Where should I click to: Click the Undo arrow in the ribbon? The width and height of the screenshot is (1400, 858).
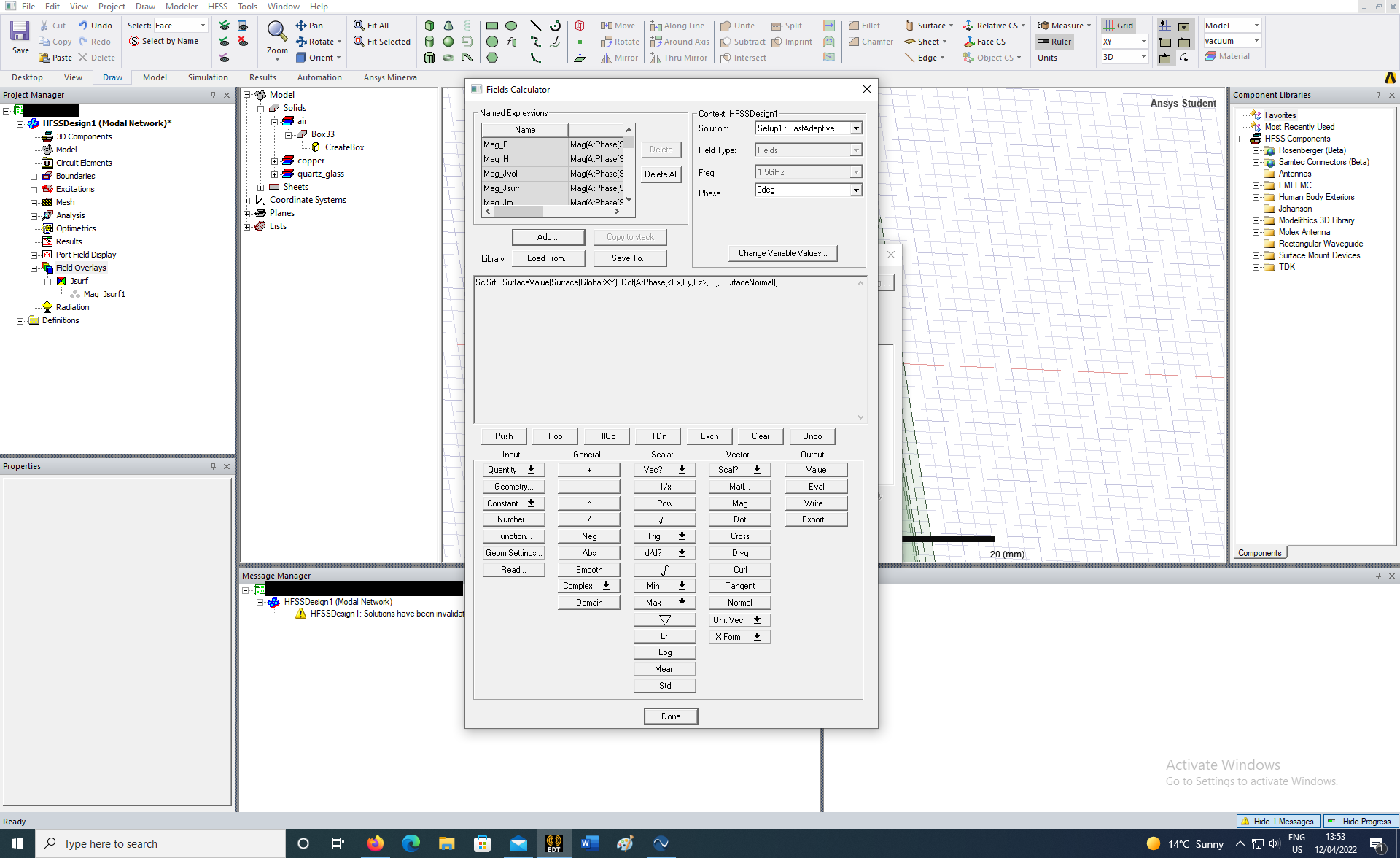point(83,26)
